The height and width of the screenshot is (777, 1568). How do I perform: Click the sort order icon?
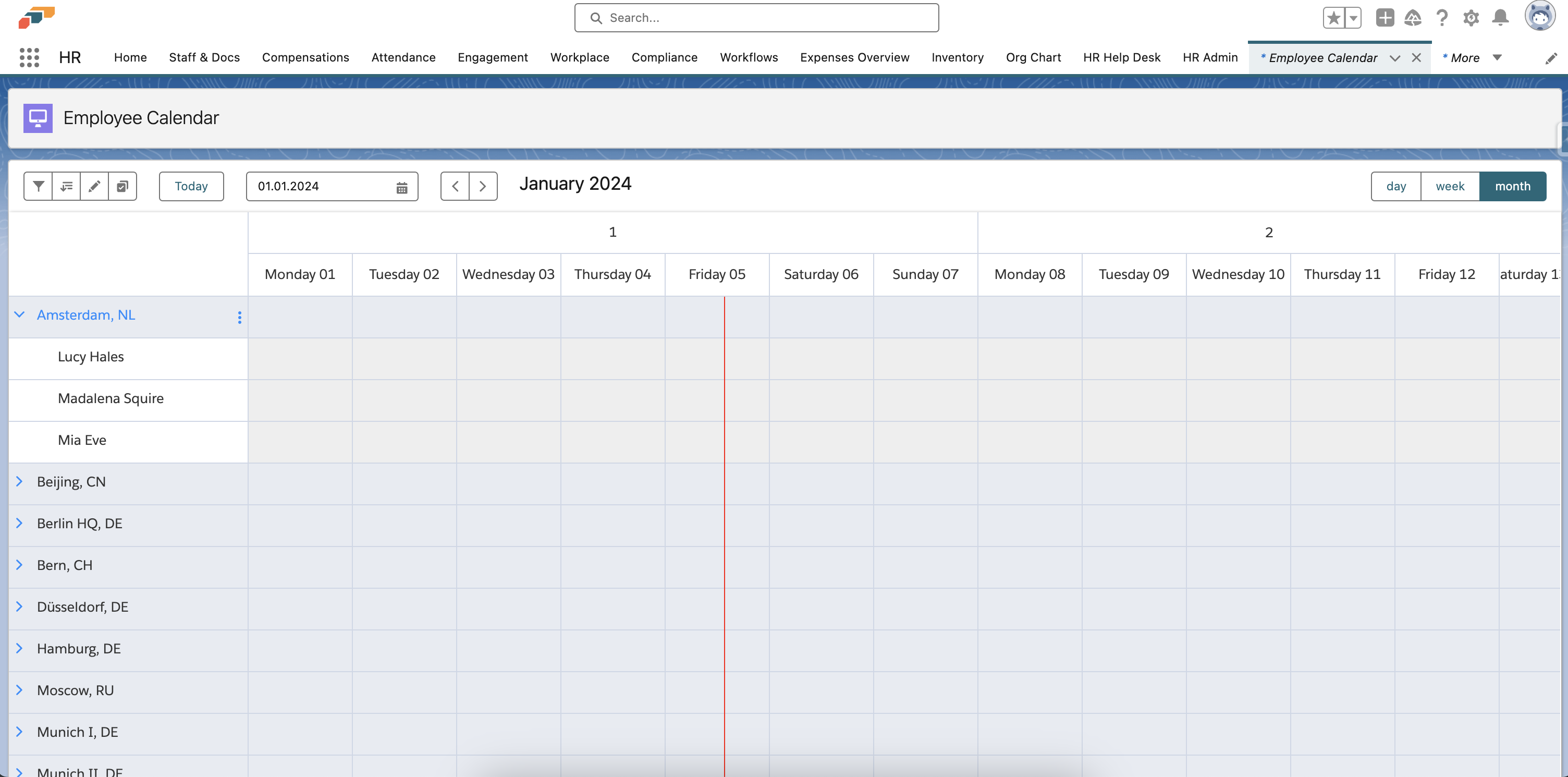[x=66, y=186]
